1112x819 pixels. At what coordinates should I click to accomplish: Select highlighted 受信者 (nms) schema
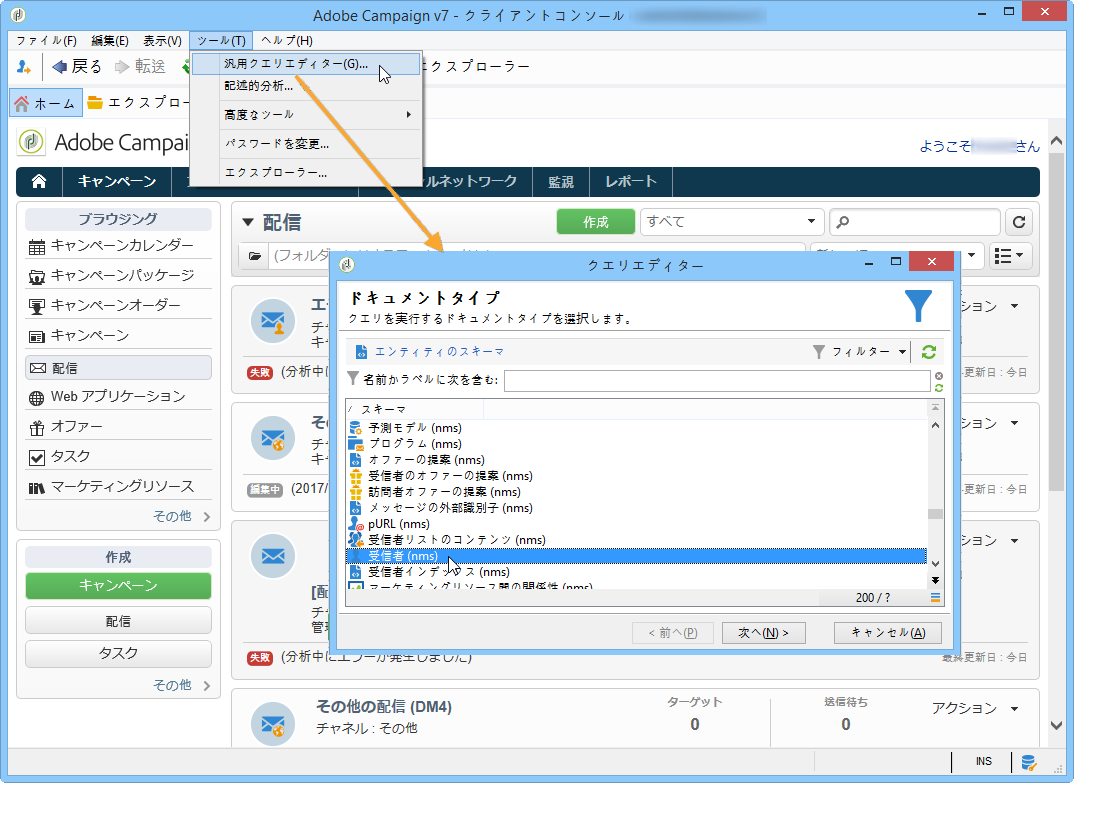[636, 556]
